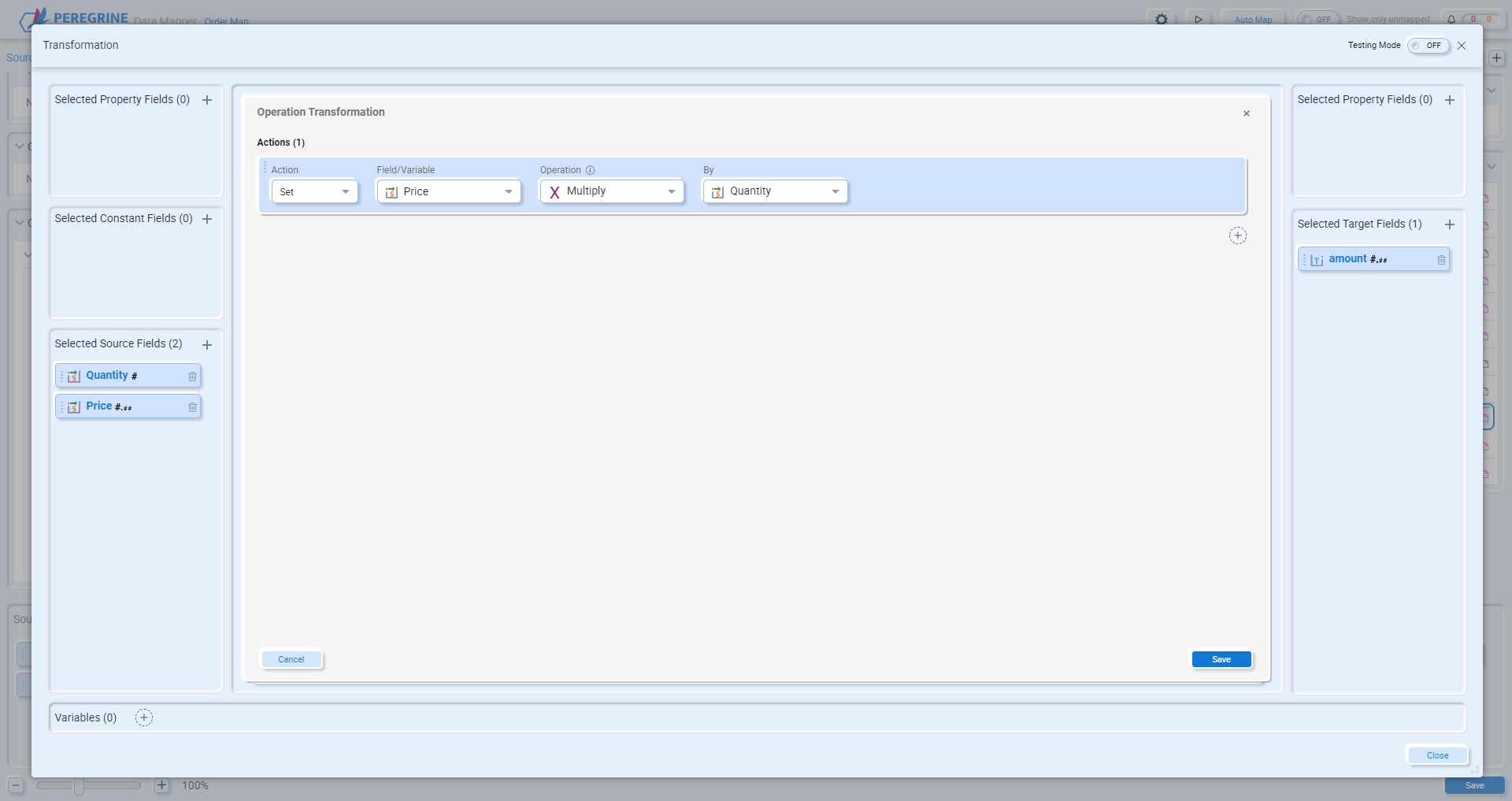This screenshot has height=801, width=1512.
Task: Close the Operation Transformation panel
Action: 1247,113
